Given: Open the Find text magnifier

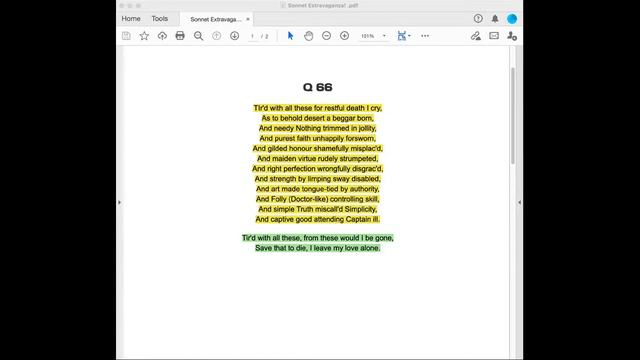Looking at the screenshot, I should pos(198,36).
